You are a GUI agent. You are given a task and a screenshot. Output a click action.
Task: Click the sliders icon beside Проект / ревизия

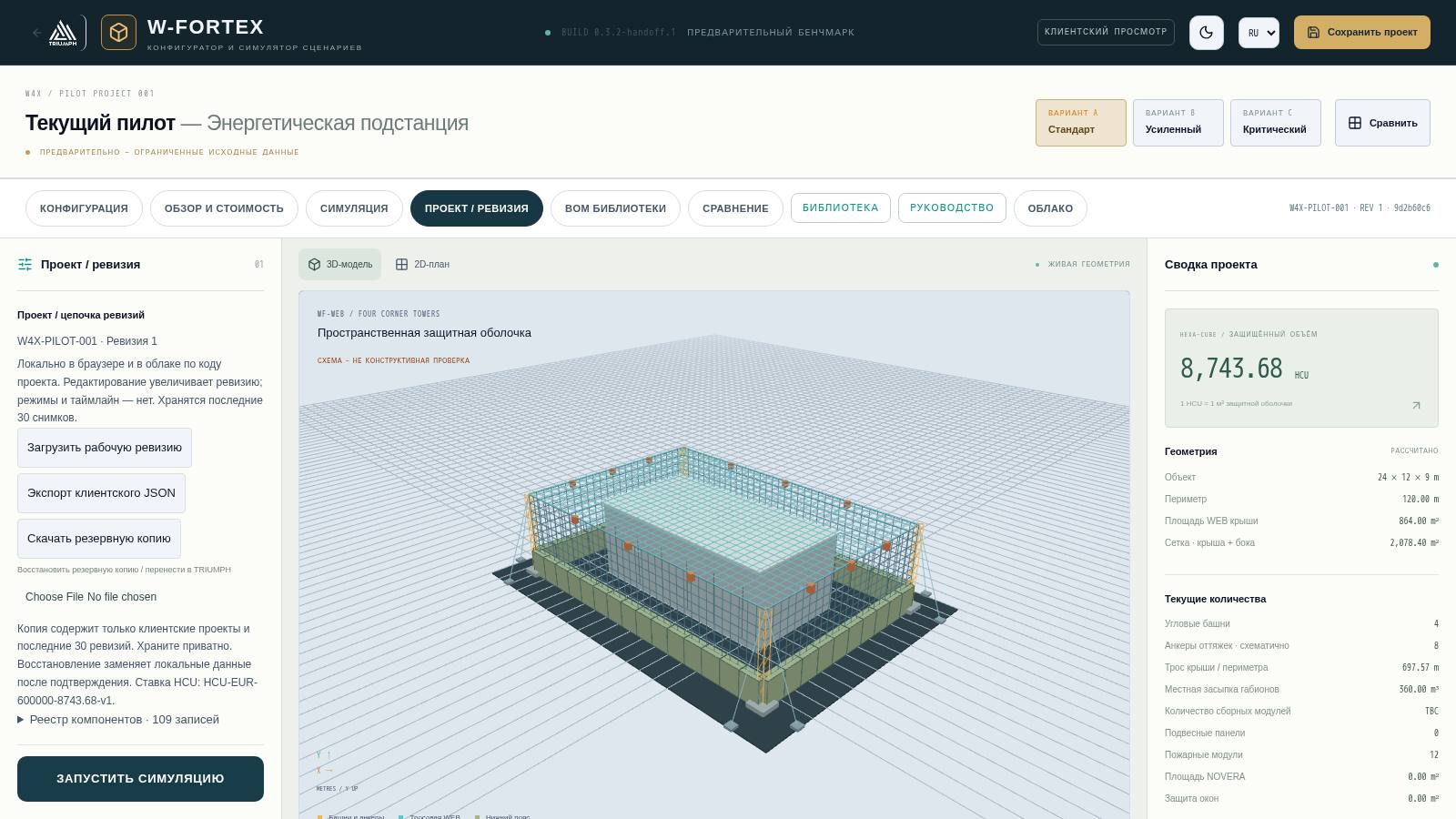(25, 265)
